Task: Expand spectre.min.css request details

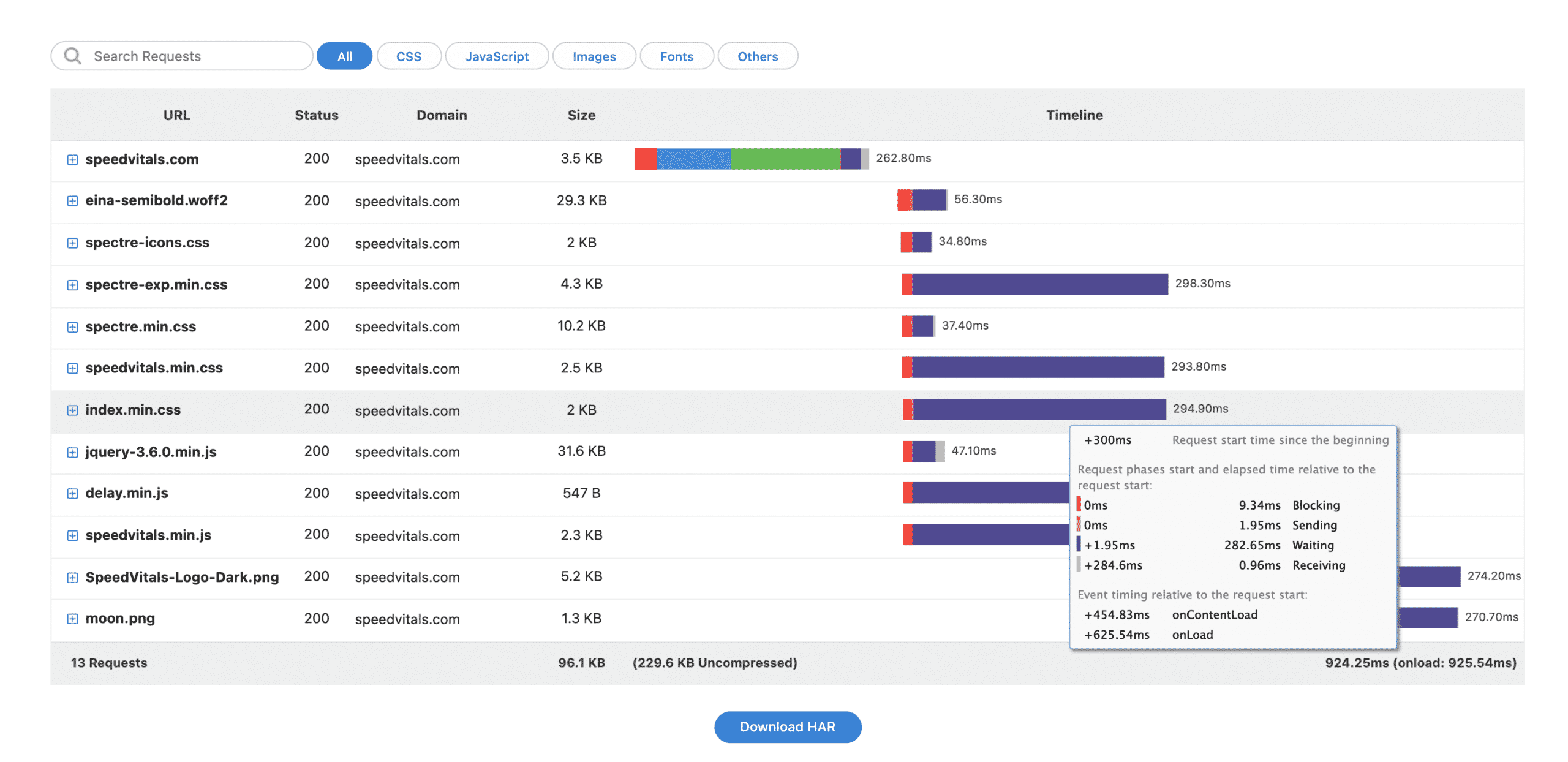Action: pyautogui.click(x=72, y=327)
